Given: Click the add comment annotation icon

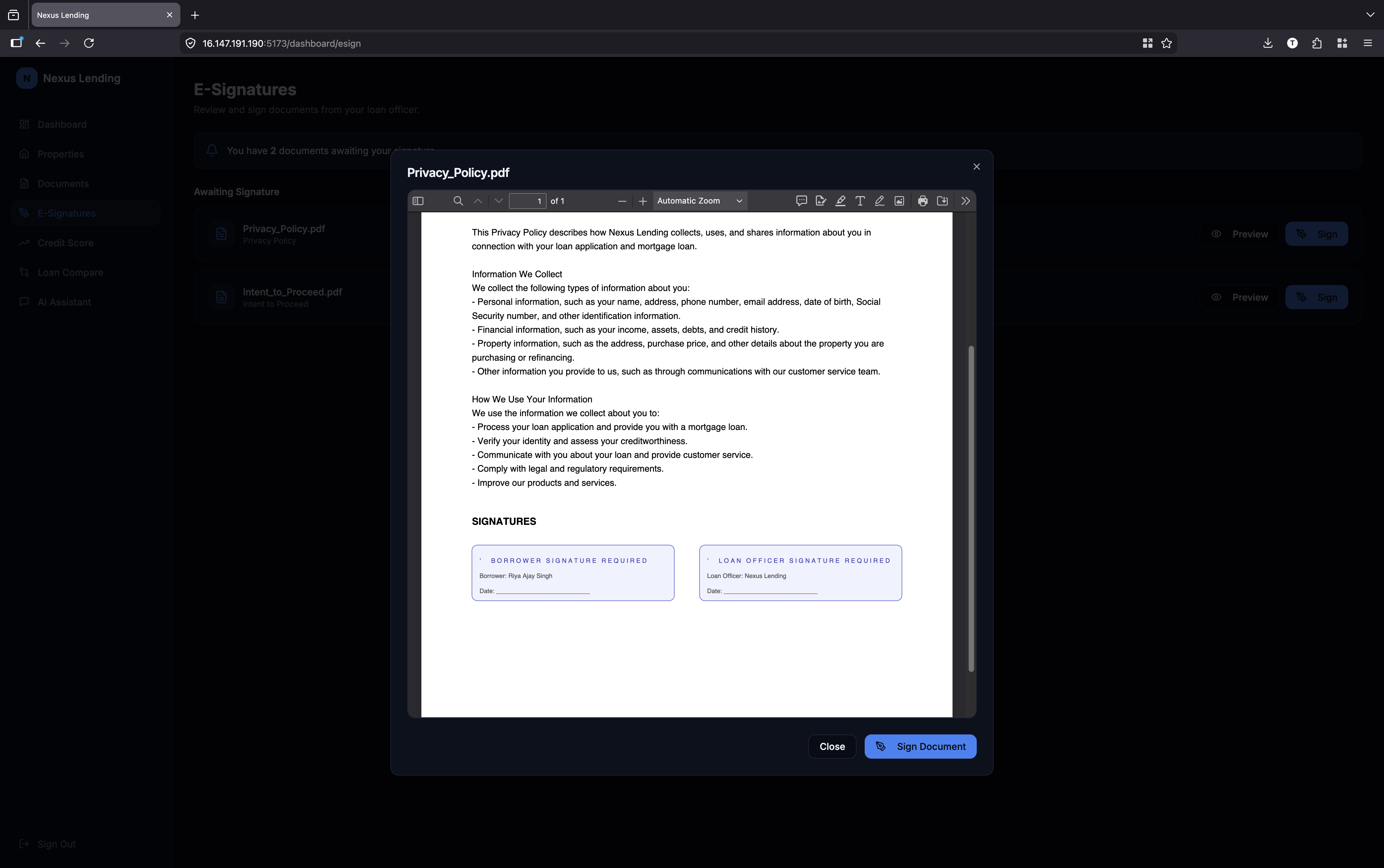Looking at the screenshot, I should coord(801,201).
